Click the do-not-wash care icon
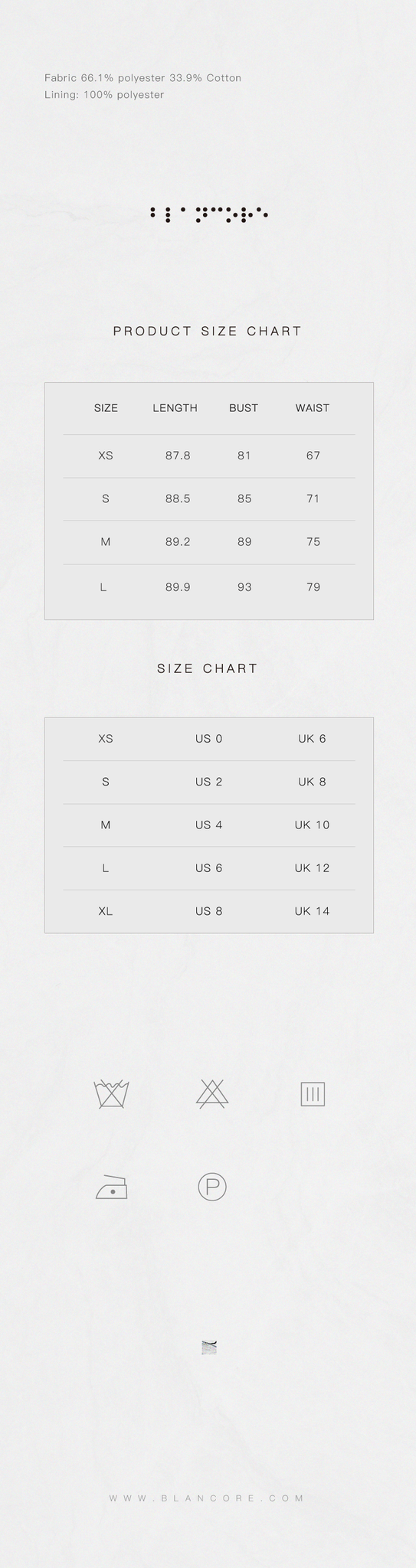The width and height of the screenshot is (416, 1568). coord(111,1094)
